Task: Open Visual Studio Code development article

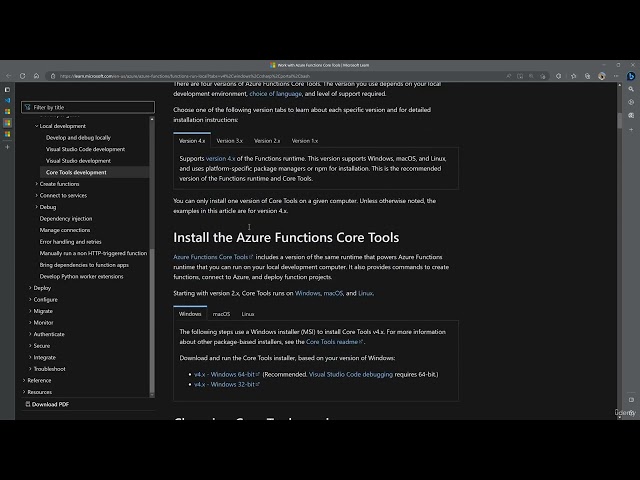Action: (85, 149)
